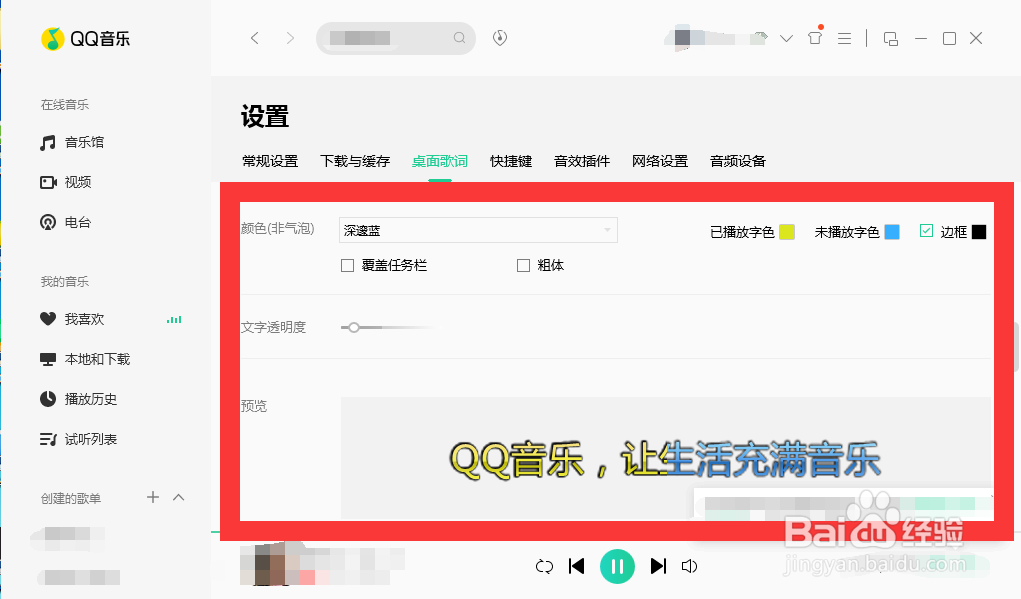The height and width of the screenshot is (599, 1021).
Task: Open the 深邃蓝 color scheme dropdown
Action: (479, 230)
